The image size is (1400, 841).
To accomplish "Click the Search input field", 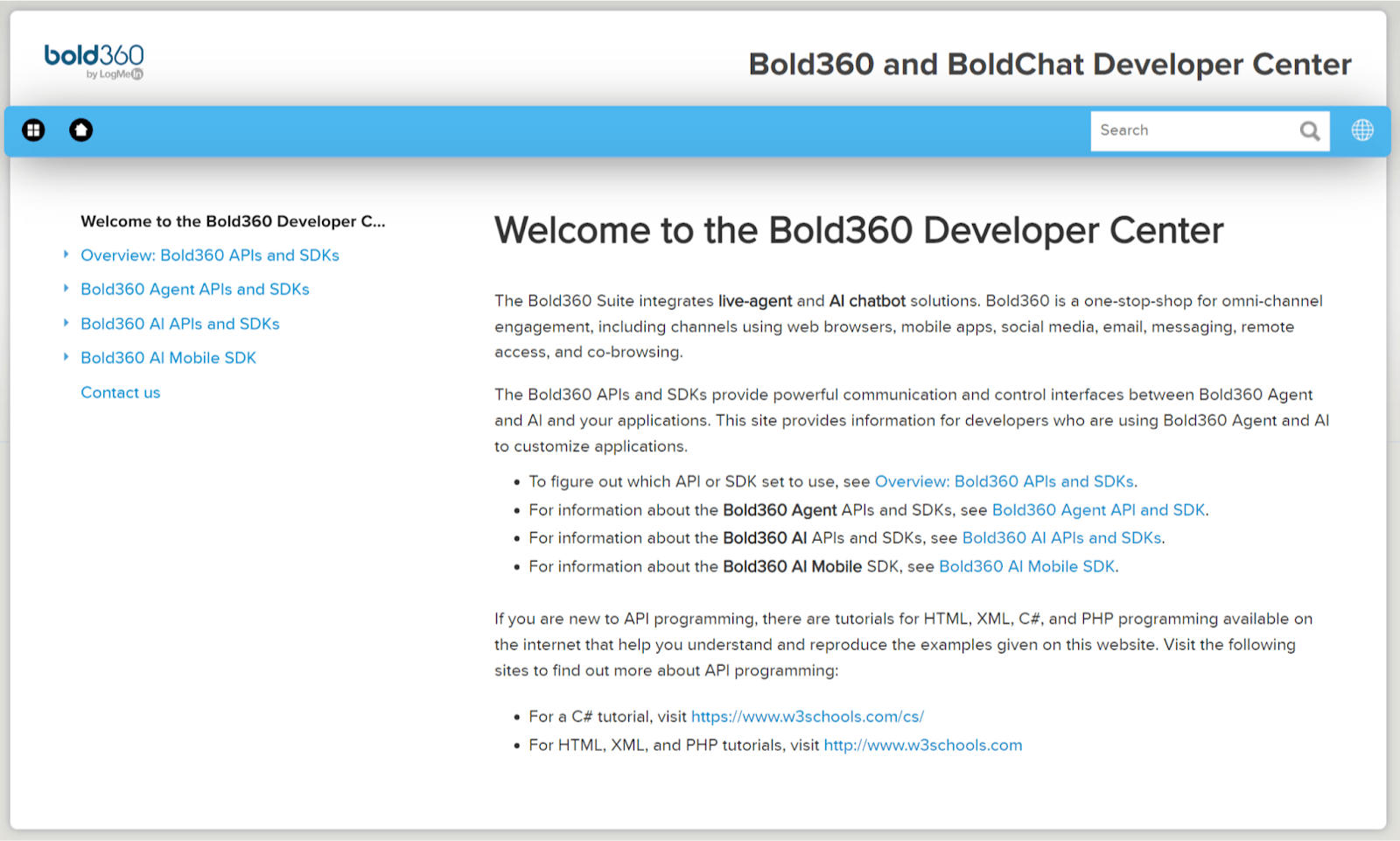I will (1190, 130).
